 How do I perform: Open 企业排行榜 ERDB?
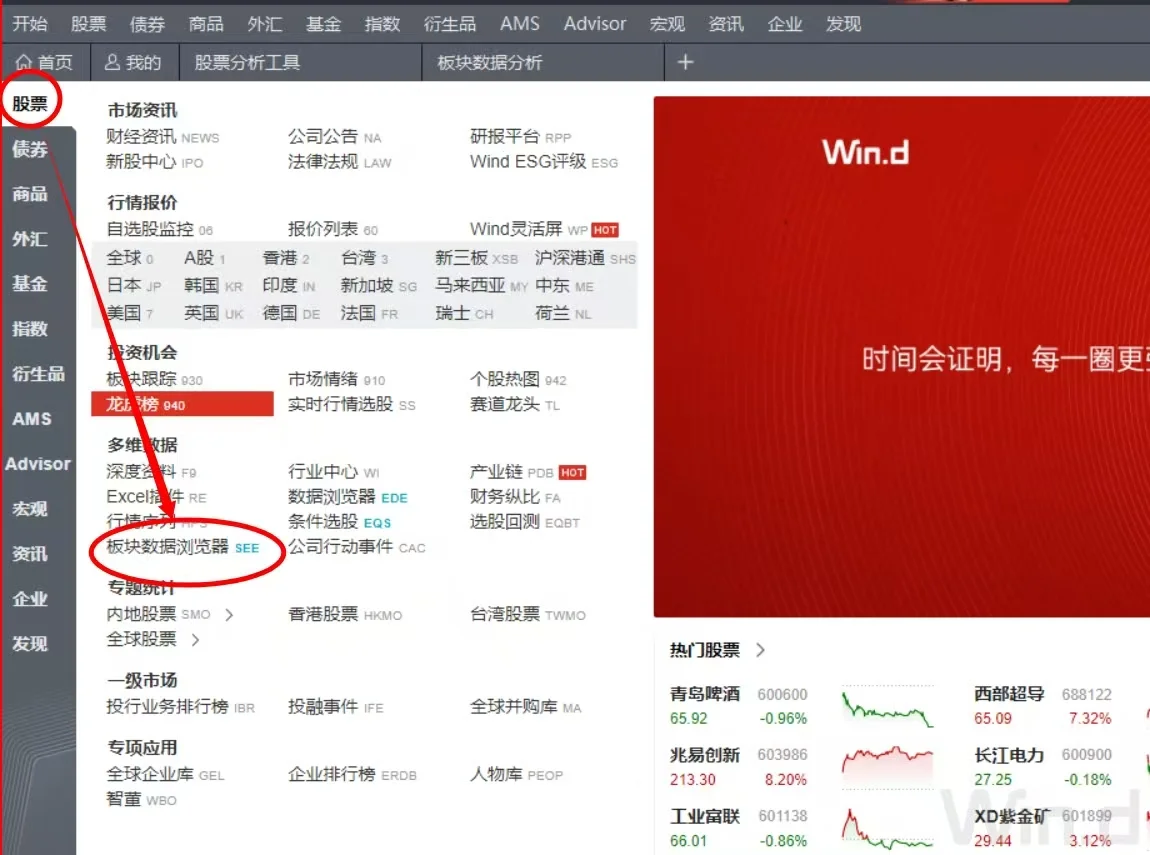pos(353,774)
